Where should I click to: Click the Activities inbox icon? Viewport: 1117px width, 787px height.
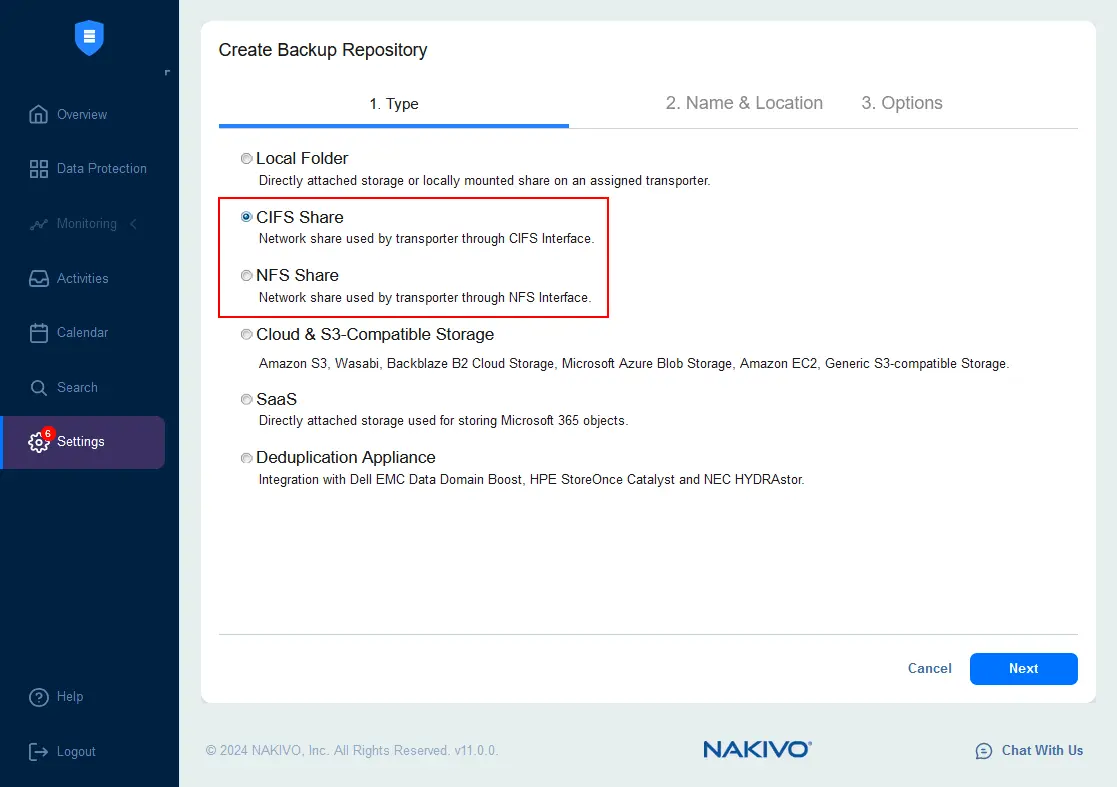coord(38,278)
